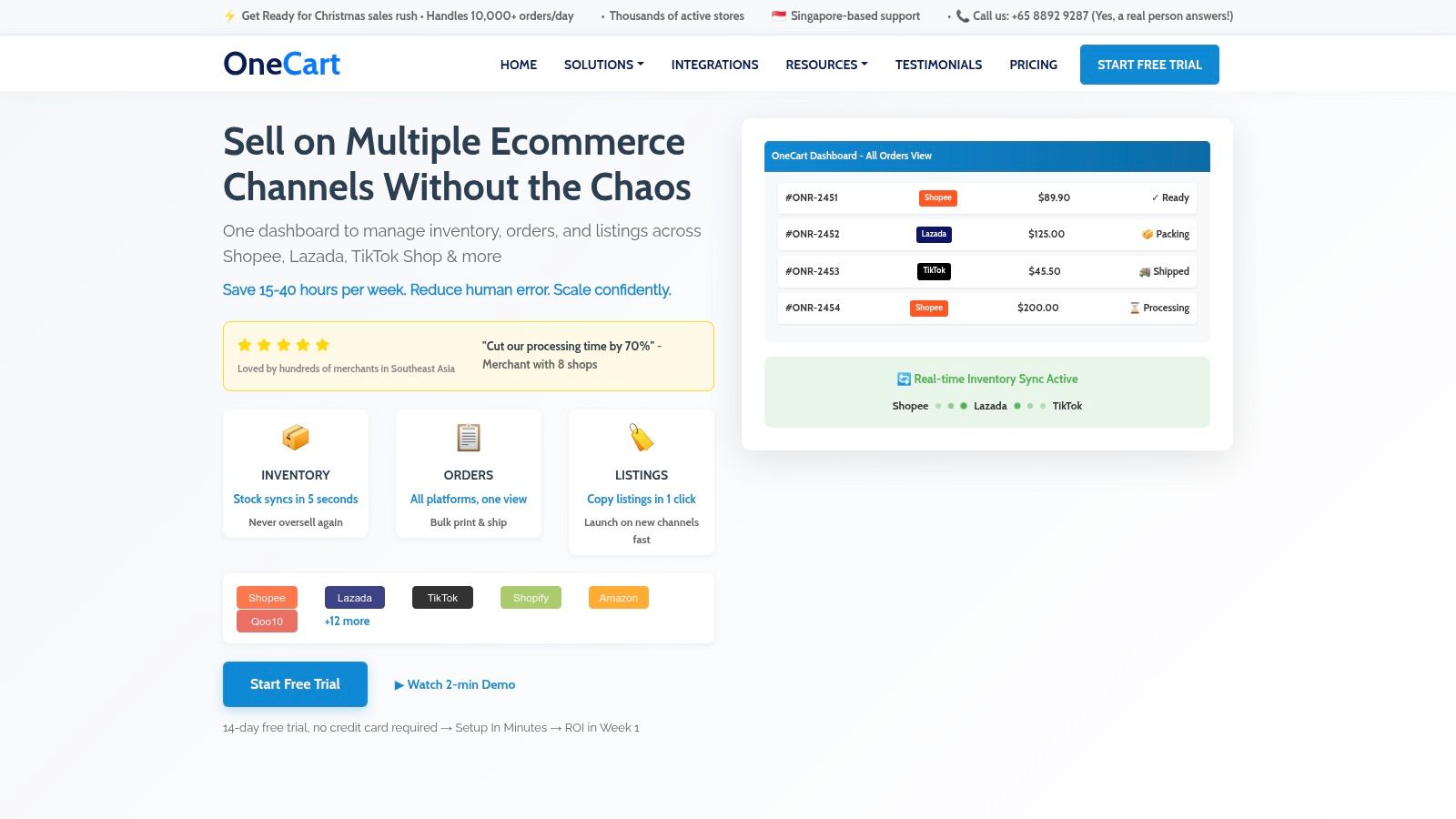Open the SOLUTIONS dropdown
The image size is (1456, 819).
(603, 65)
